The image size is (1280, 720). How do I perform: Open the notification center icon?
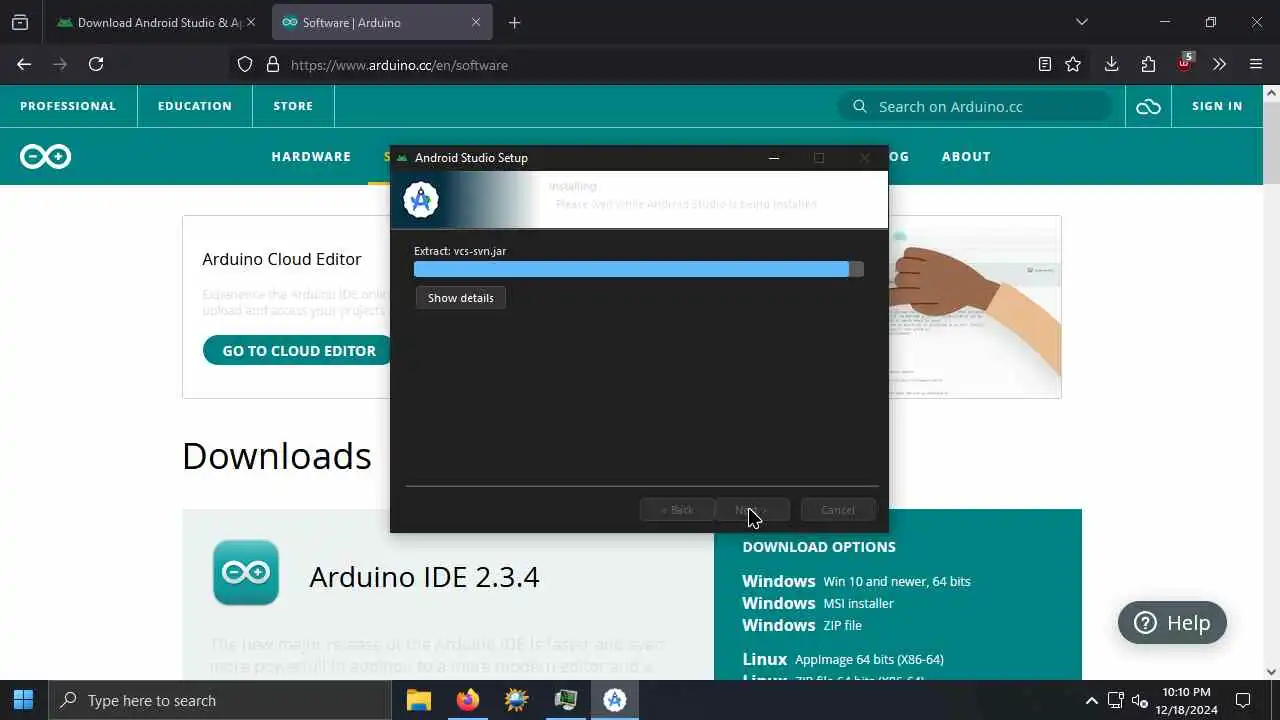click(1243, 700)
